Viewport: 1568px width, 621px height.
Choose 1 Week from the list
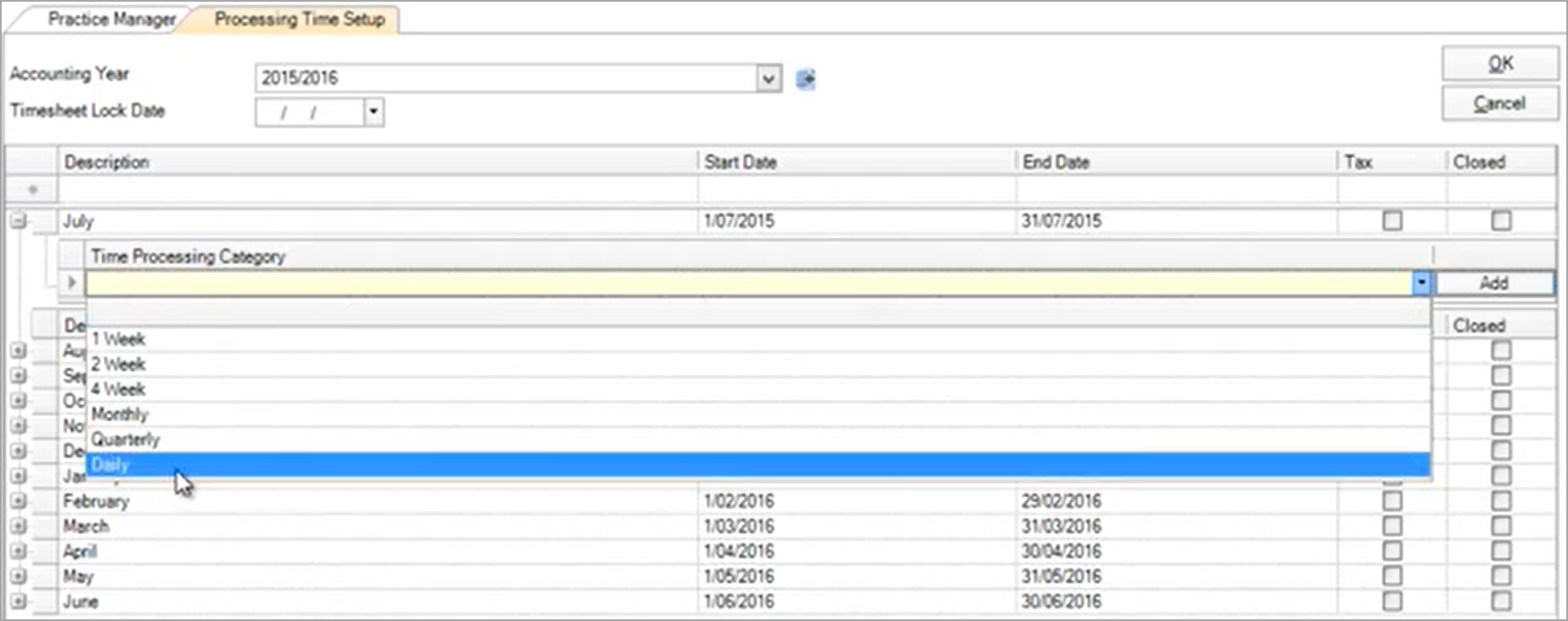tap(758, 339)
